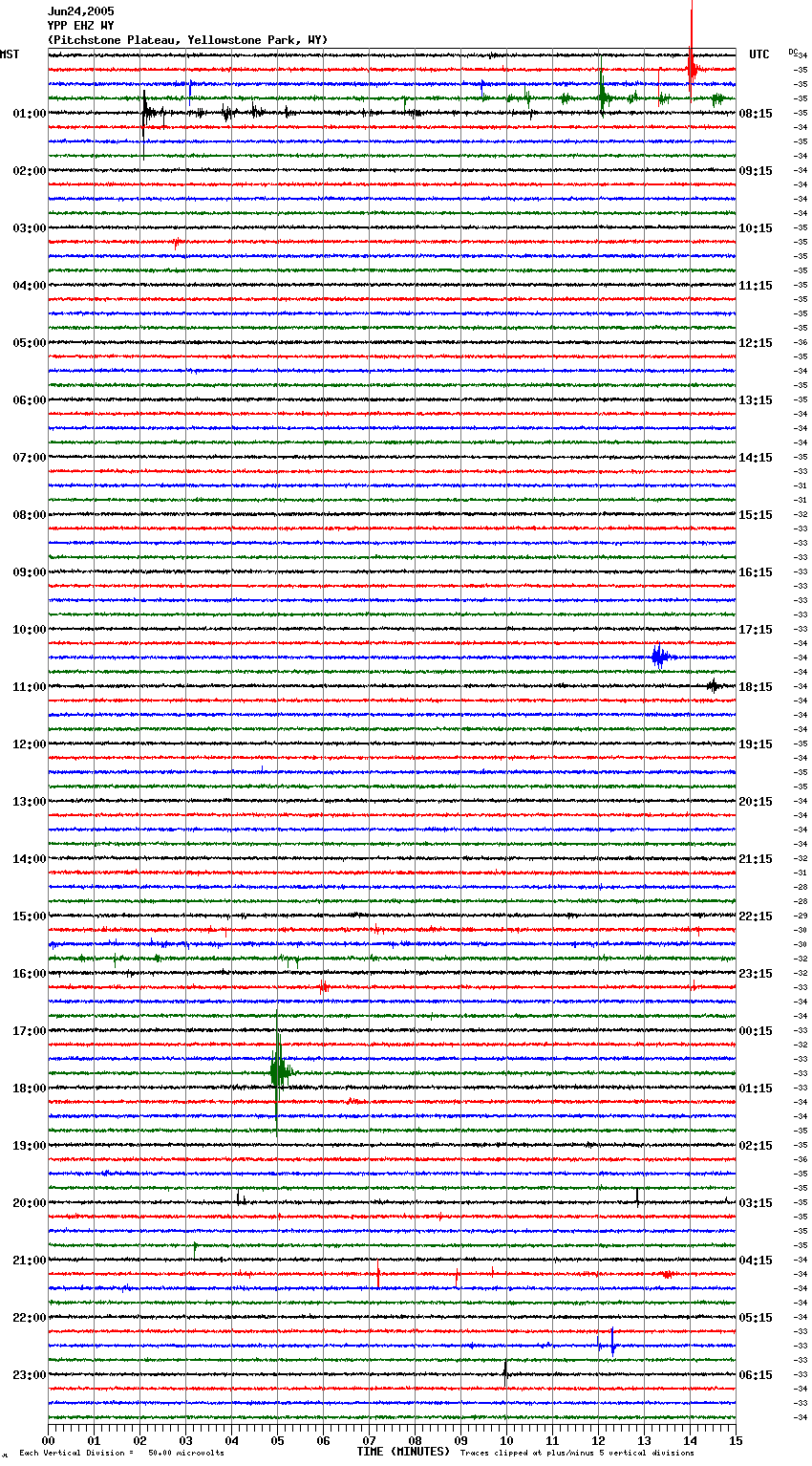
Task: Click the 11:15 UTC time label
Action: point(756,286)
